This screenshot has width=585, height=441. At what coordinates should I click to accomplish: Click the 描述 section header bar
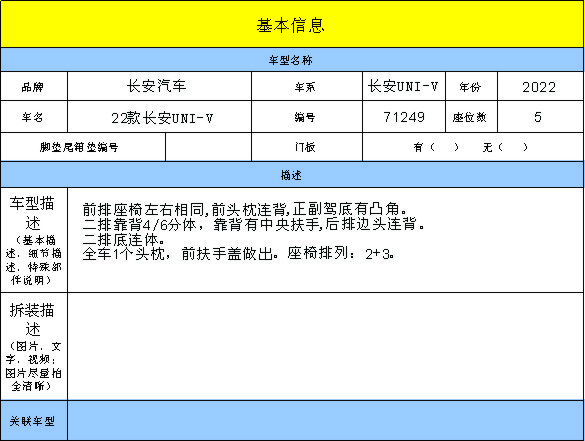coord(292,175)
